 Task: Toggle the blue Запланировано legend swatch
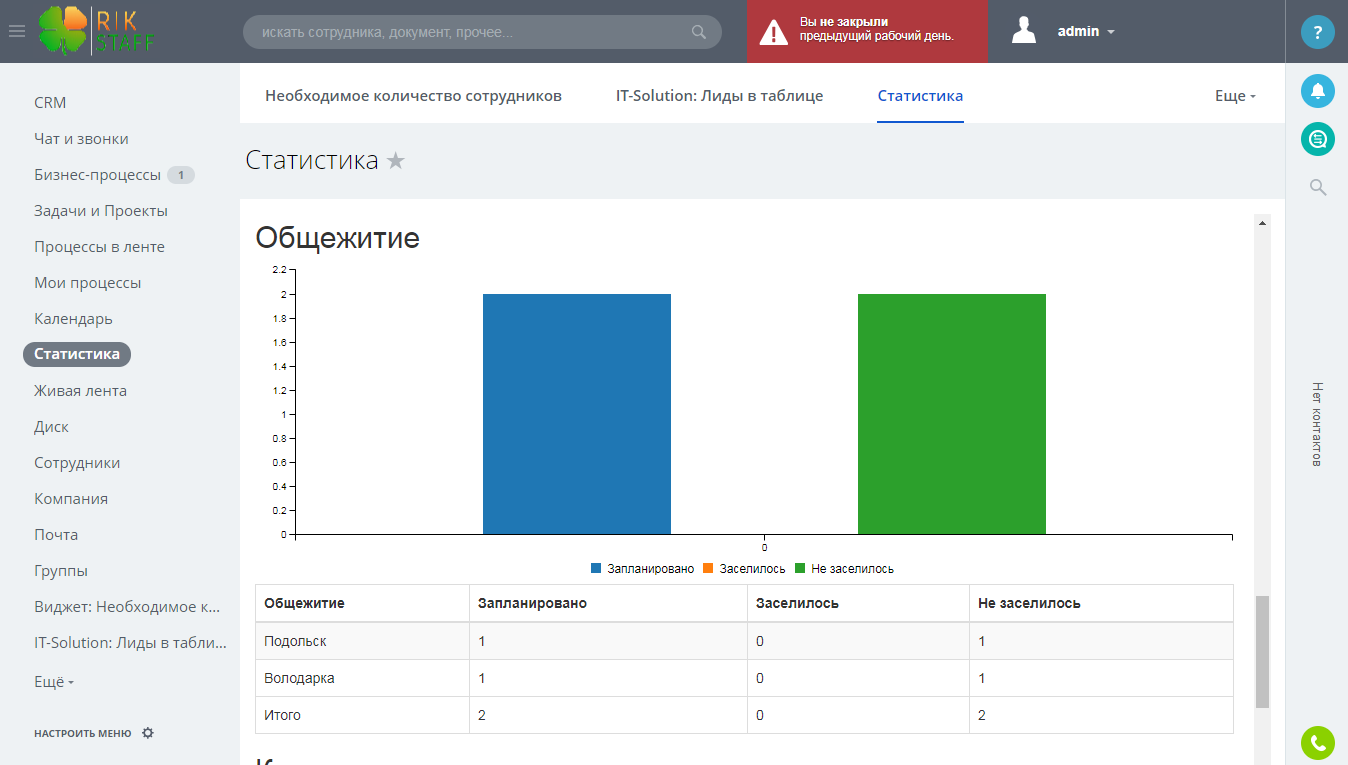click(x=596, y=568)
